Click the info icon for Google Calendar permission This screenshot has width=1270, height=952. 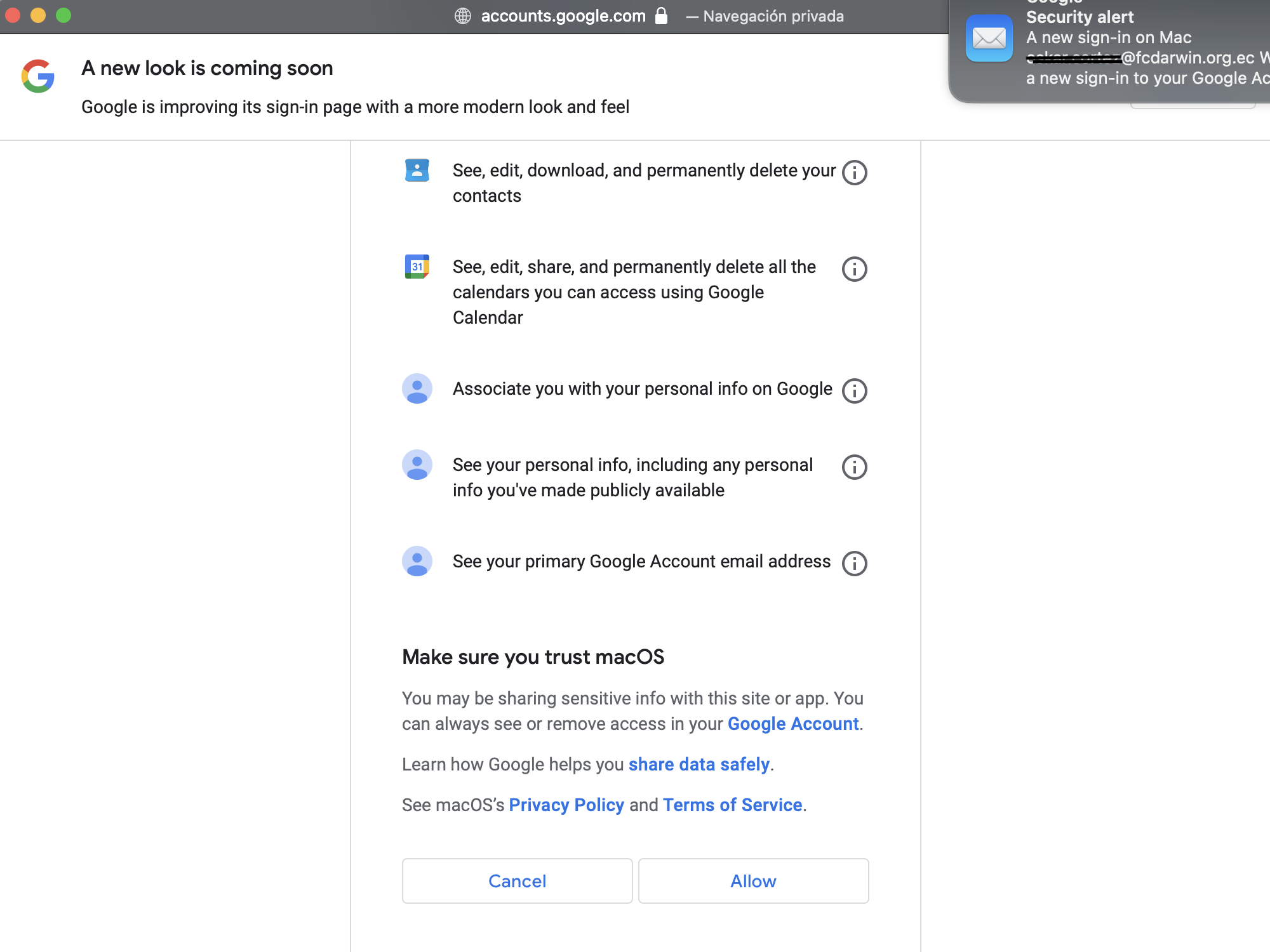tap(854, 269)
